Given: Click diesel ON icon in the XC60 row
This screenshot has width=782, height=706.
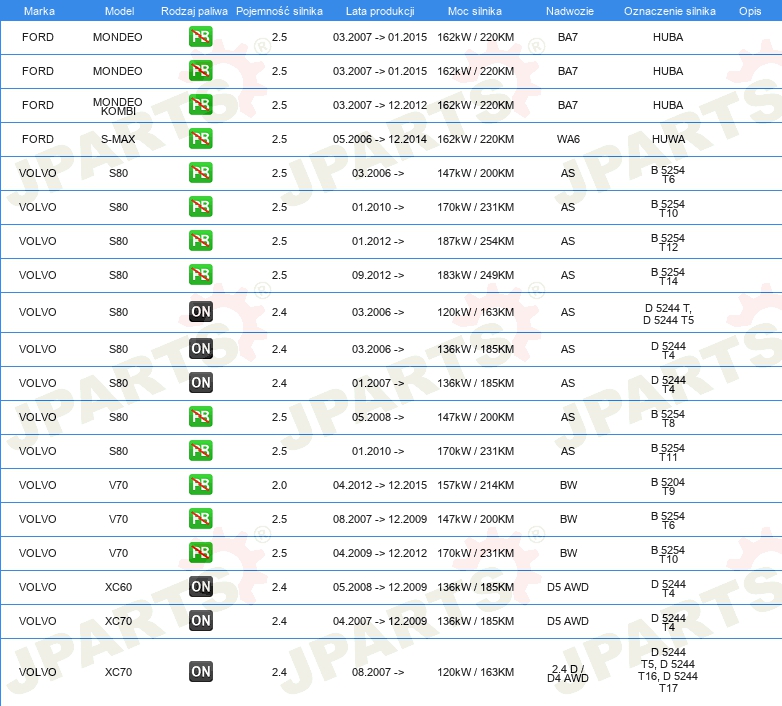Looking at the screenshot, I should [200, 586].
